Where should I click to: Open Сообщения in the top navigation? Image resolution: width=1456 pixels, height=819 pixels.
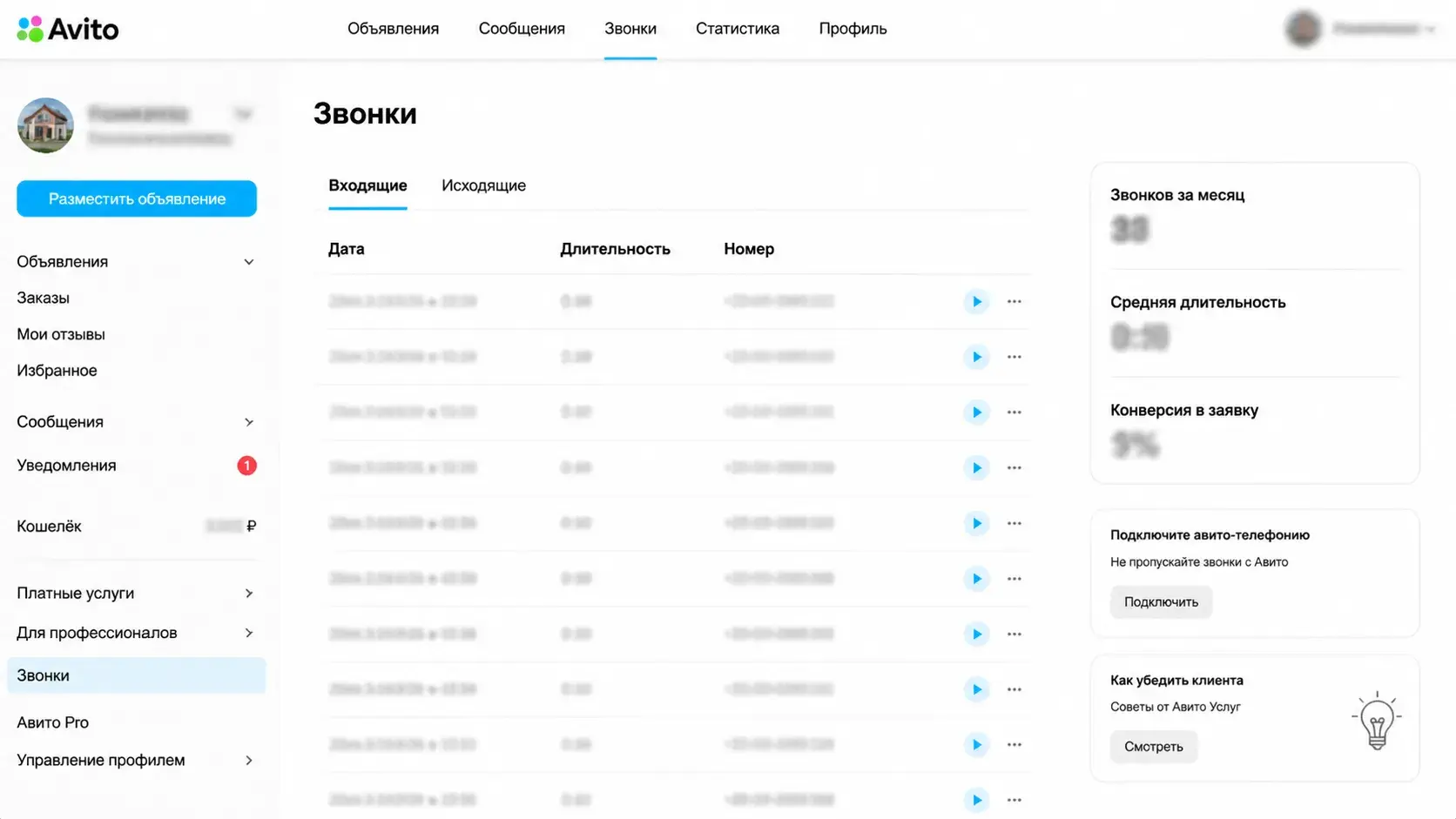pyautogui.click(x=522, y=29)
